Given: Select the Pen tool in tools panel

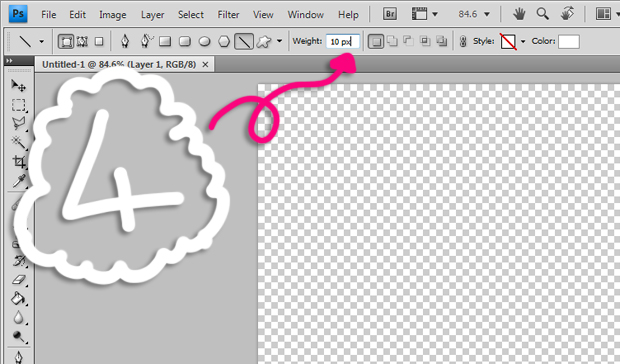Looking at the screenshot, I should click(x=18, y=356).
